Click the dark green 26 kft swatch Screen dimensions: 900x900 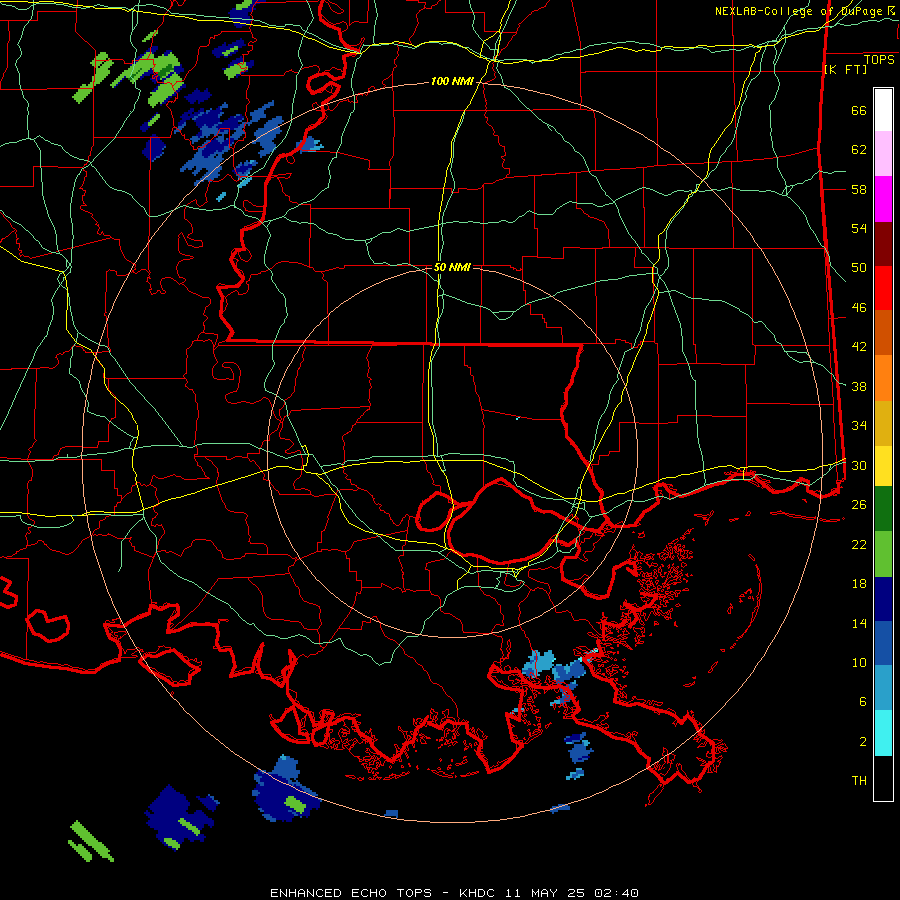(x=883, y=509)
